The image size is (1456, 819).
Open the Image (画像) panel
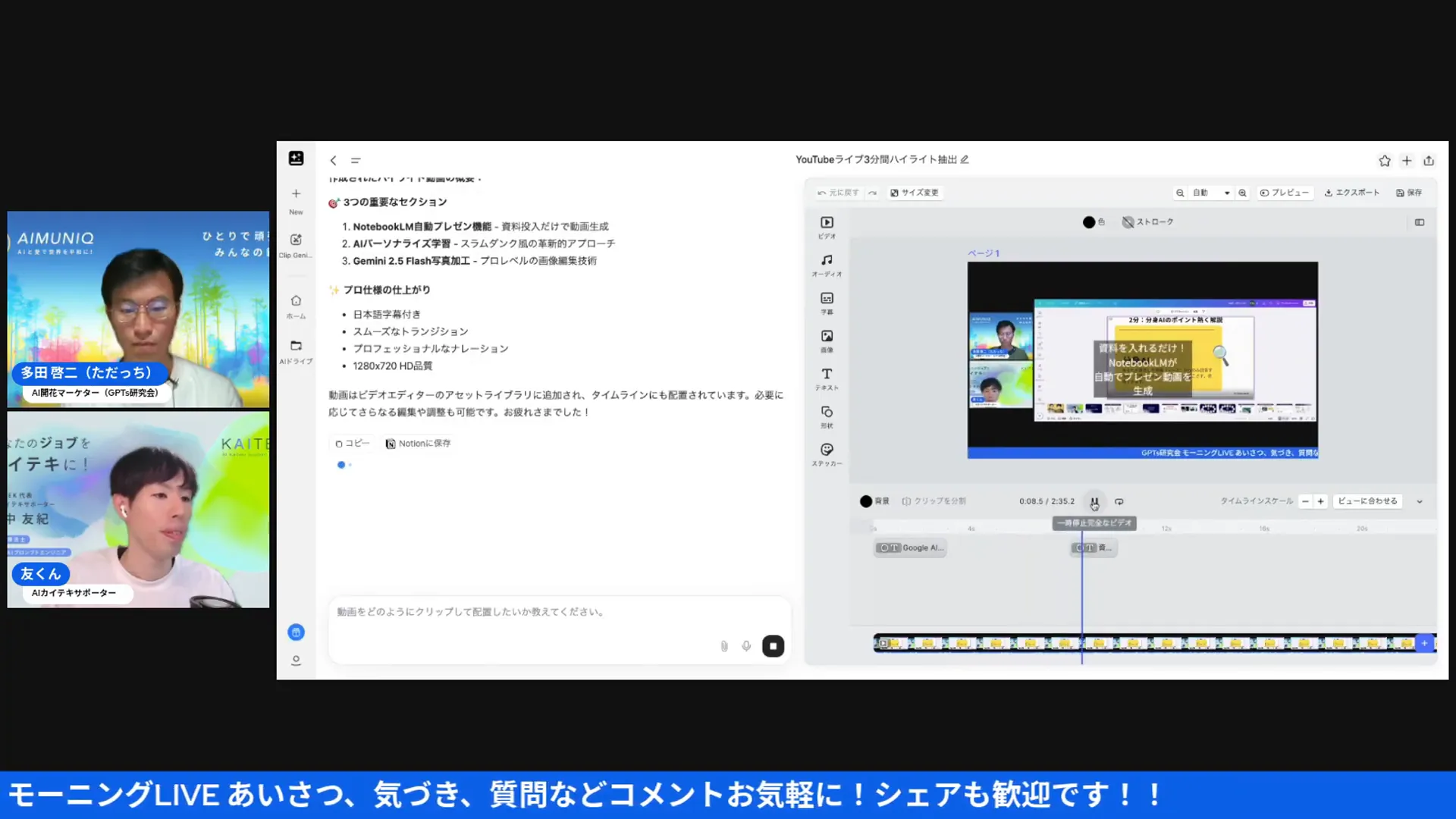(827, 341)
